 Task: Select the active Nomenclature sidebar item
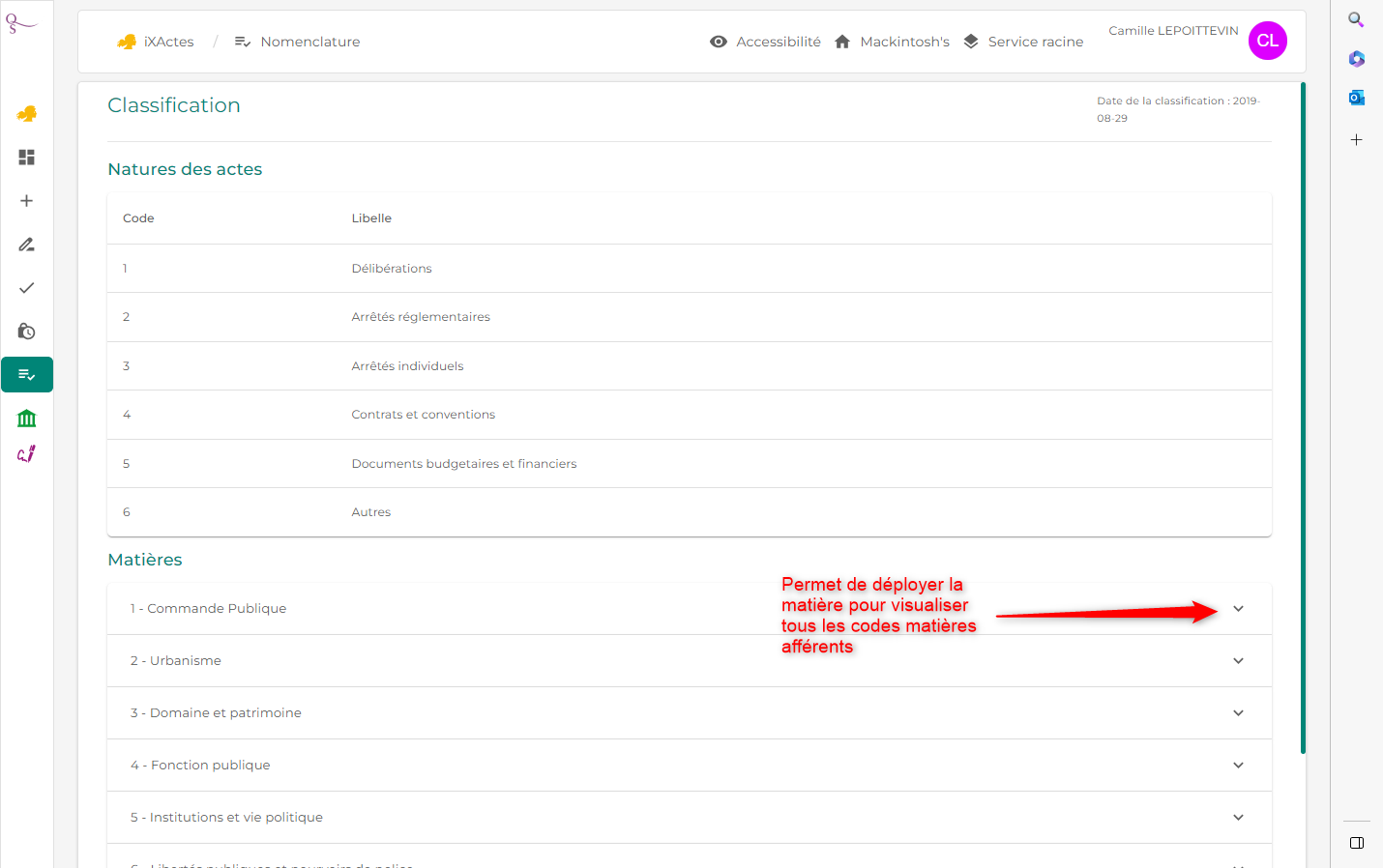(x=27, y=374)
